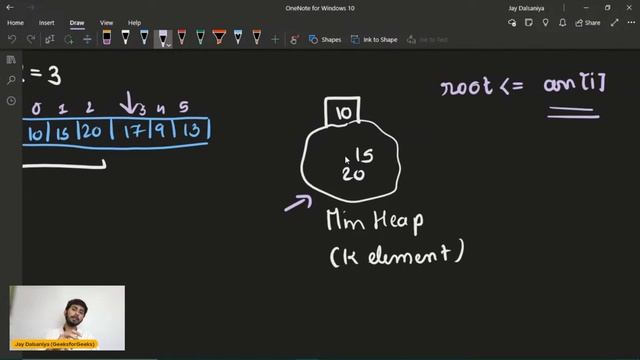Viewport: 640px width, 360px height.
Task: Open recent notes clock icon
Action: [11, 100]
